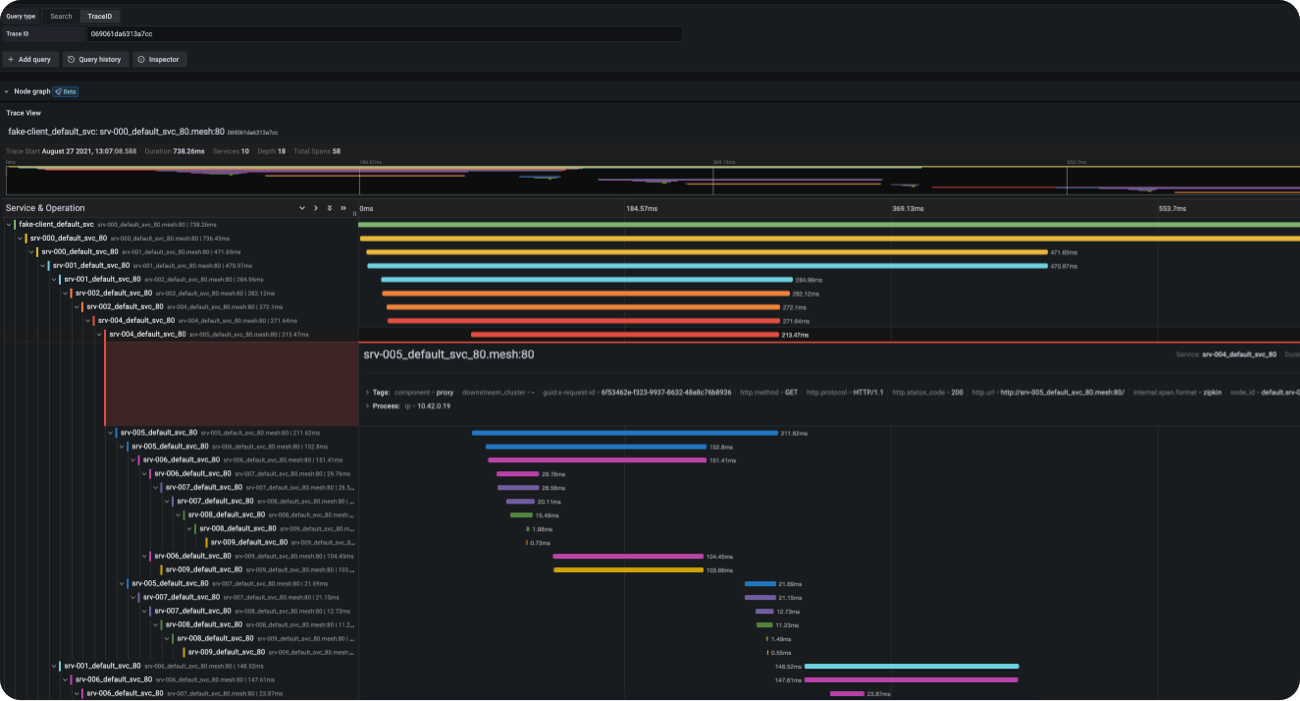The height and width of the screenshot is (701, 1300).
Task: Click the clock icon on the Query history button
Action: (x=69, y=59)
